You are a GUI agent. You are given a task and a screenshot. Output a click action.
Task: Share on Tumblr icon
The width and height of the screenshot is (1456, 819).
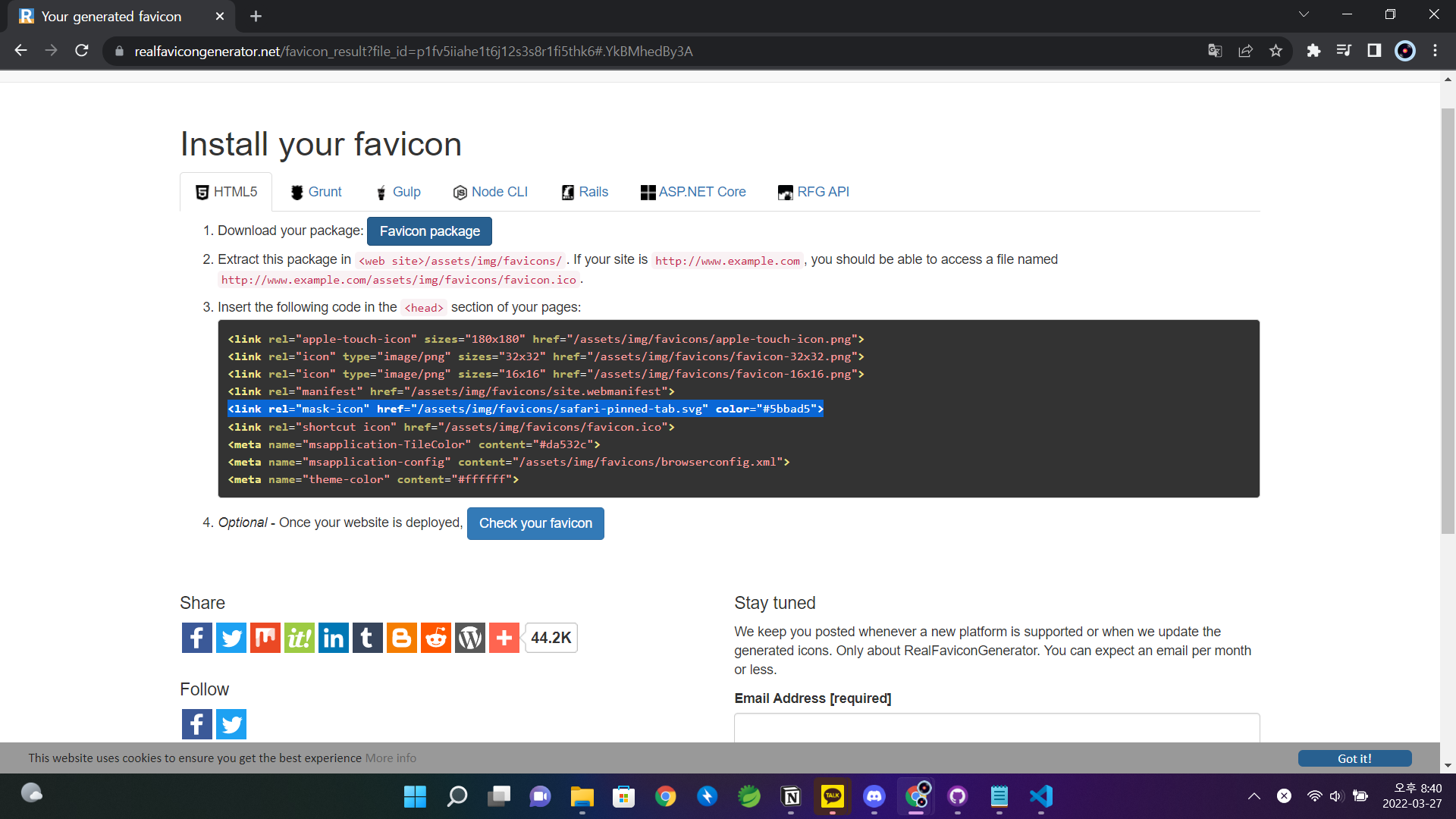368,638
